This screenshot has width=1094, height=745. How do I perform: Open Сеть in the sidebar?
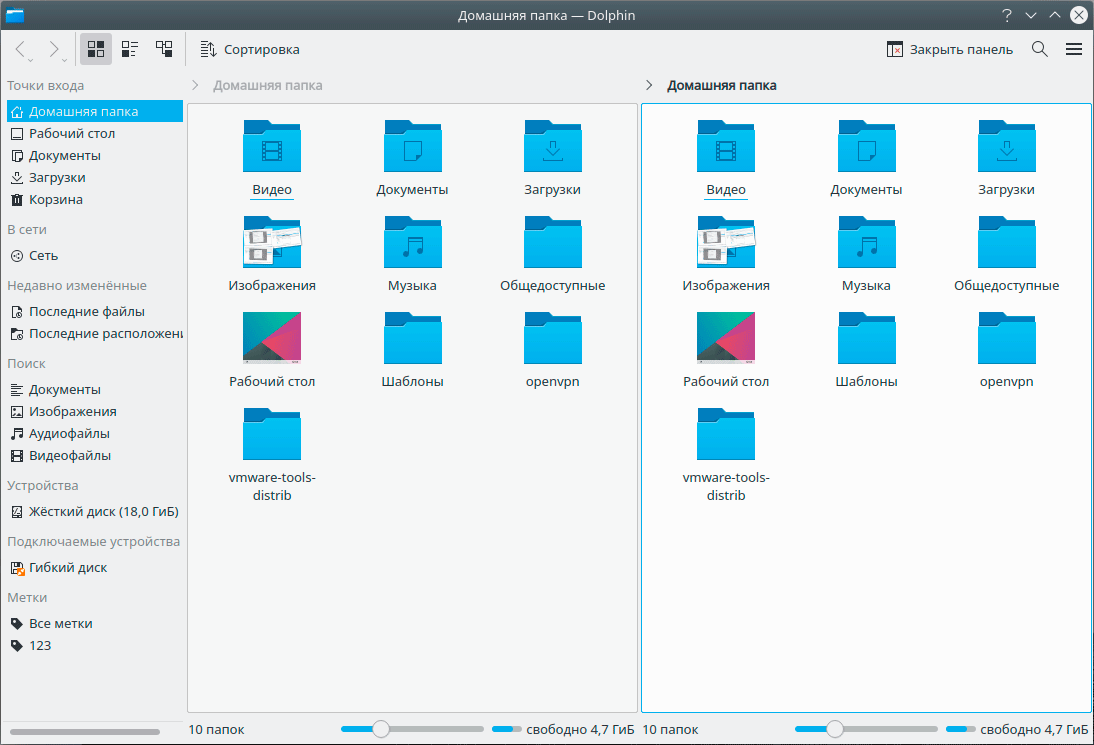pos(95,255)
